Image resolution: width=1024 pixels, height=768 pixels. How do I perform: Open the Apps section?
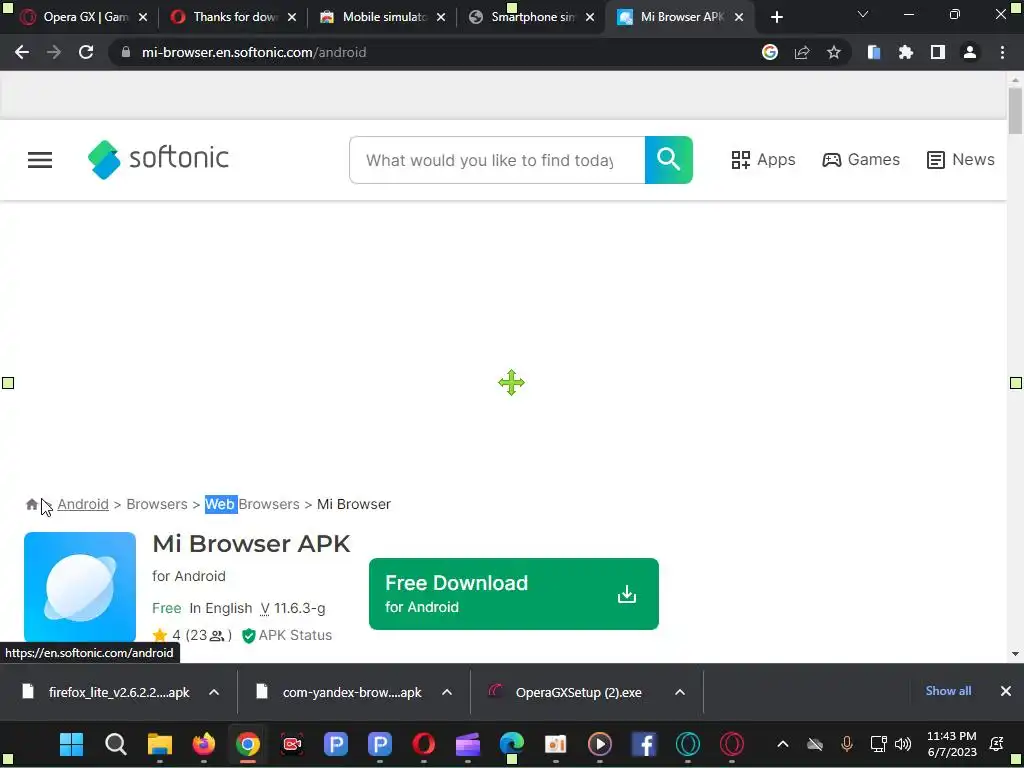pyautogui.click(x=763, y=160)
